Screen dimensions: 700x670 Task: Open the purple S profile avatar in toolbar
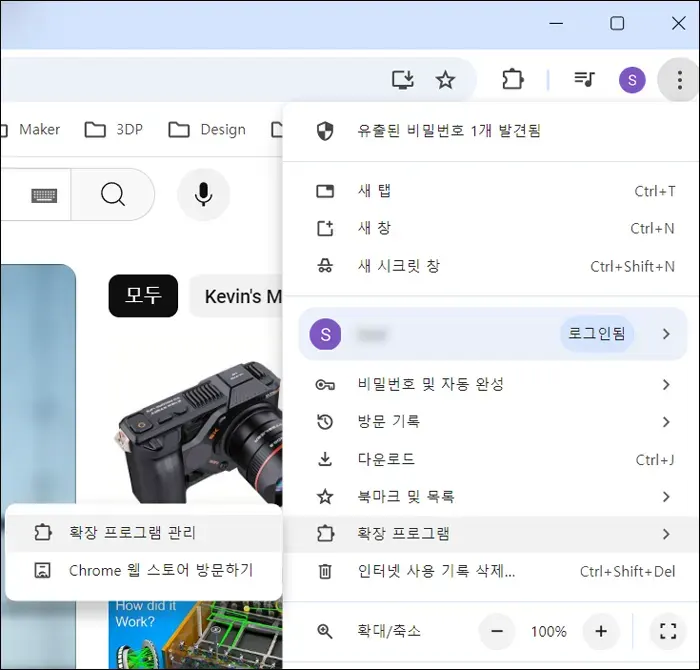[632, 80]
